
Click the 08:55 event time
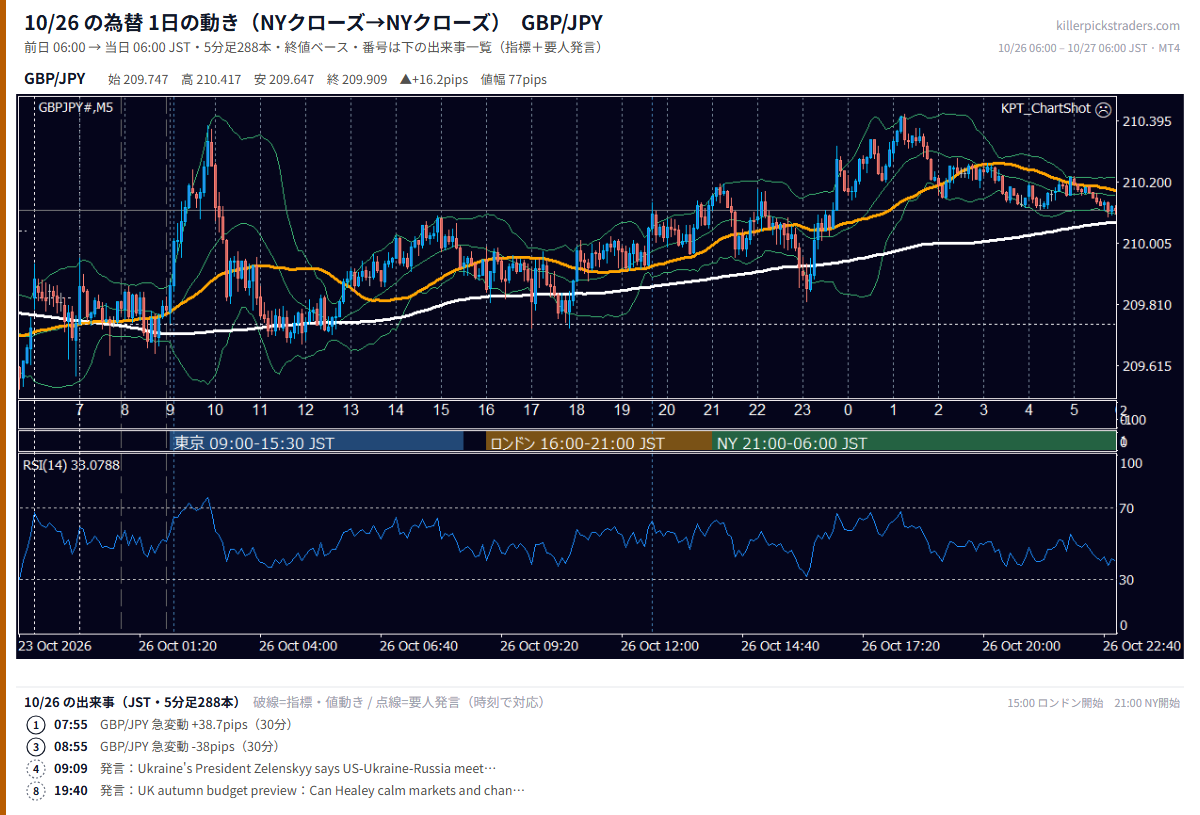coord(70,746)
